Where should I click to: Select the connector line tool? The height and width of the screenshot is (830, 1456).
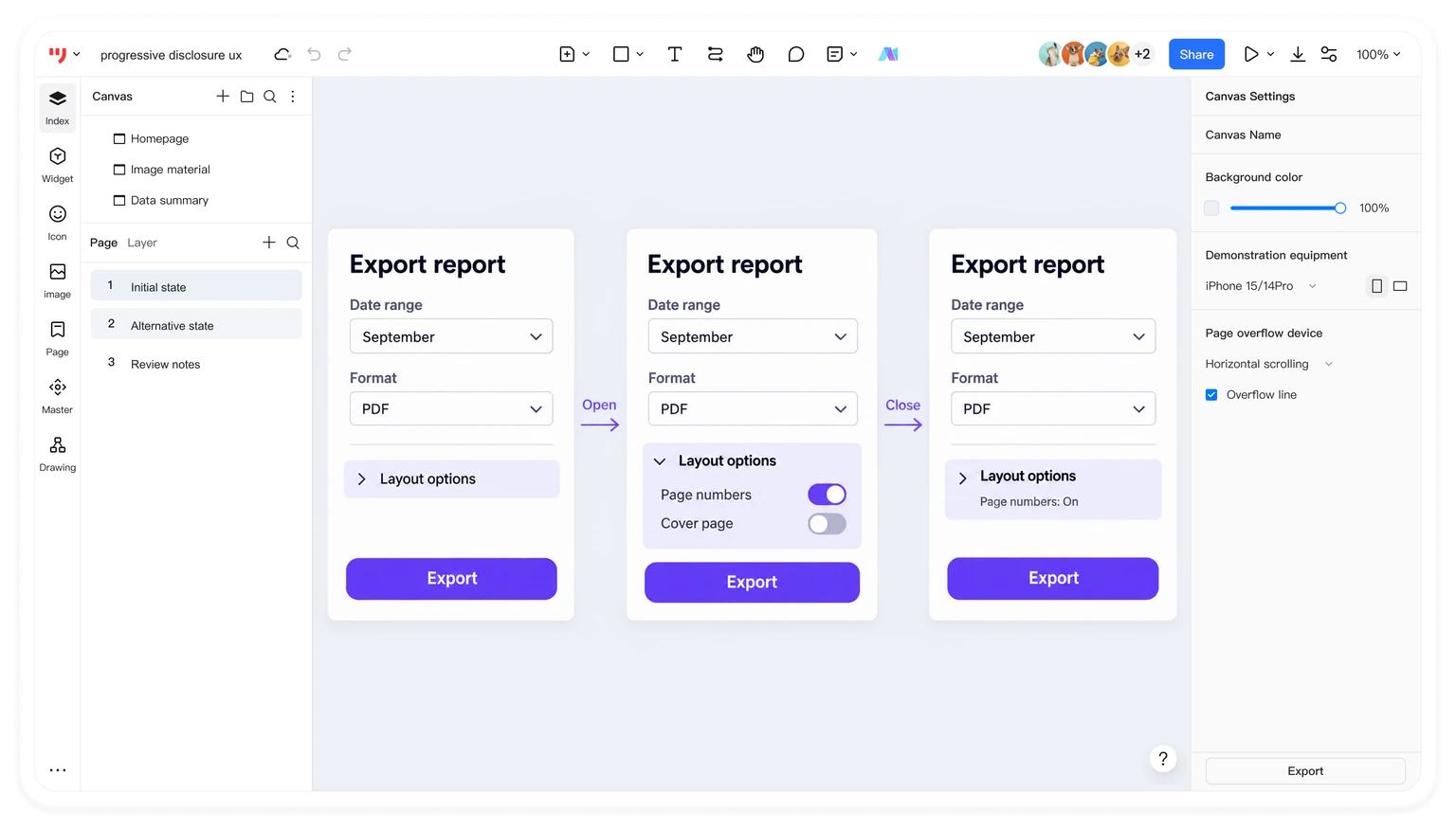point(716,54)
